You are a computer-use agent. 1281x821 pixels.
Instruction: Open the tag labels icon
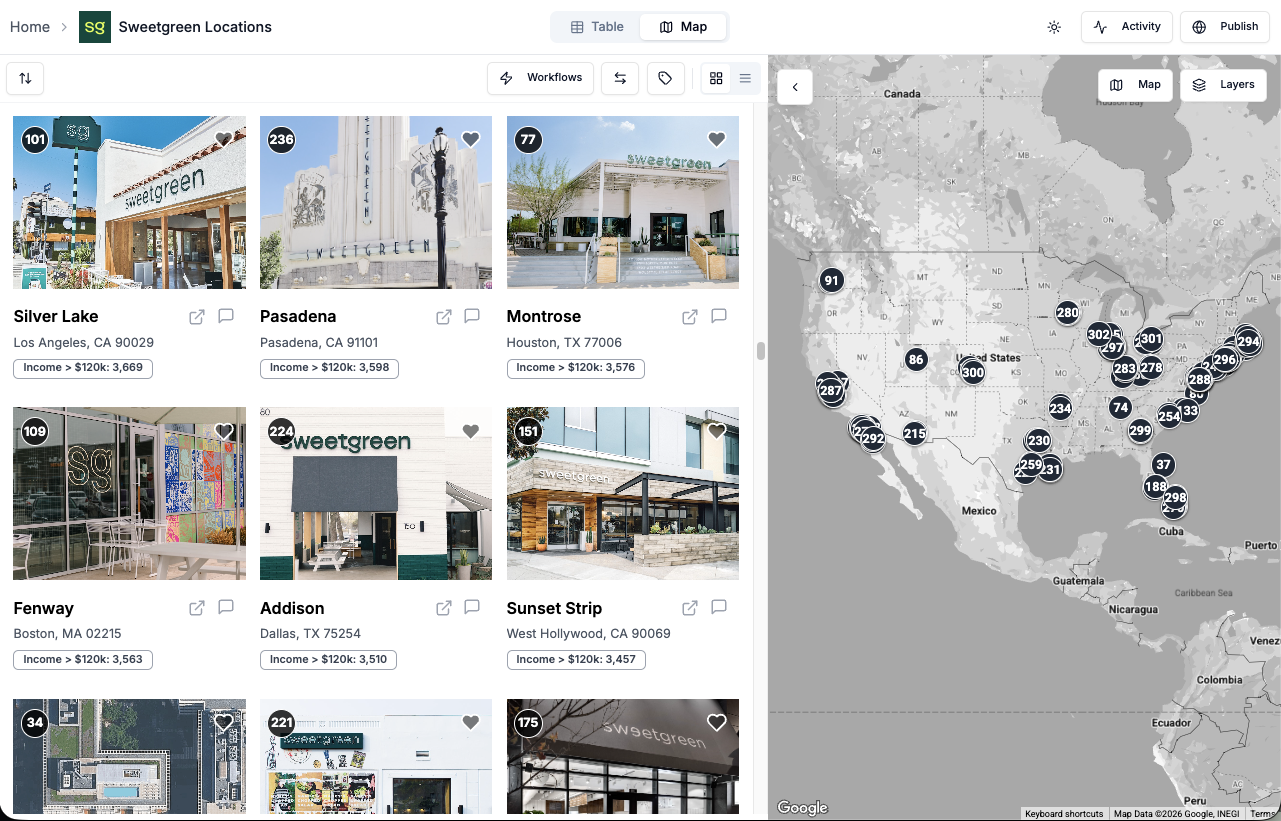(665, 77)
